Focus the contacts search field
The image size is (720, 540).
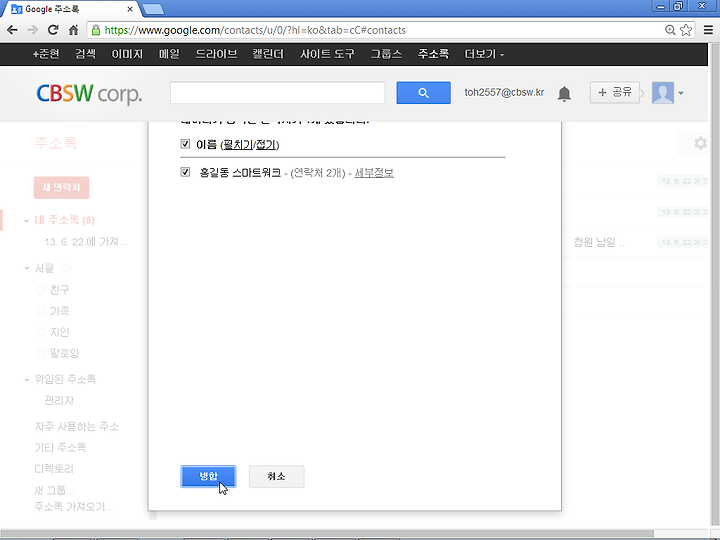point(277,93)
